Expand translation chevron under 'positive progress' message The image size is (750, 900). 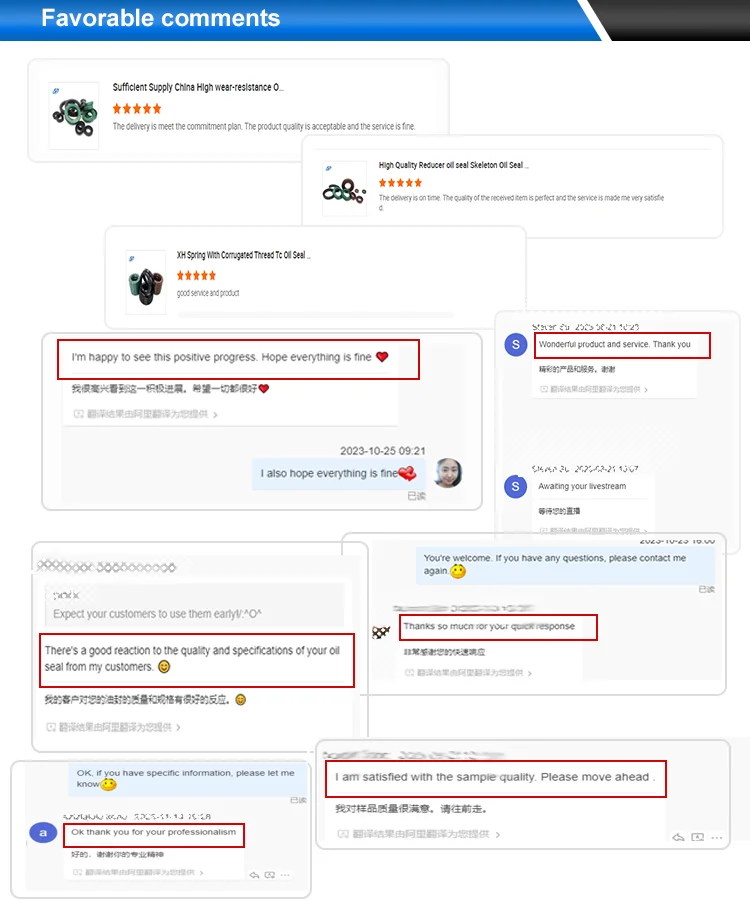(x=215, y=414)
